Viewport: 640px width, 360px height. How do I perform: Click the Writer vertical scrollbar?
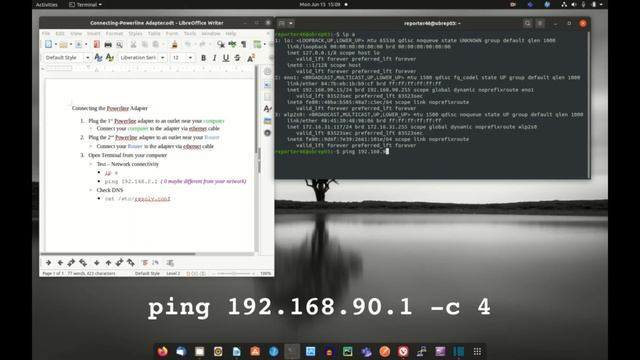tap(257, 159)
